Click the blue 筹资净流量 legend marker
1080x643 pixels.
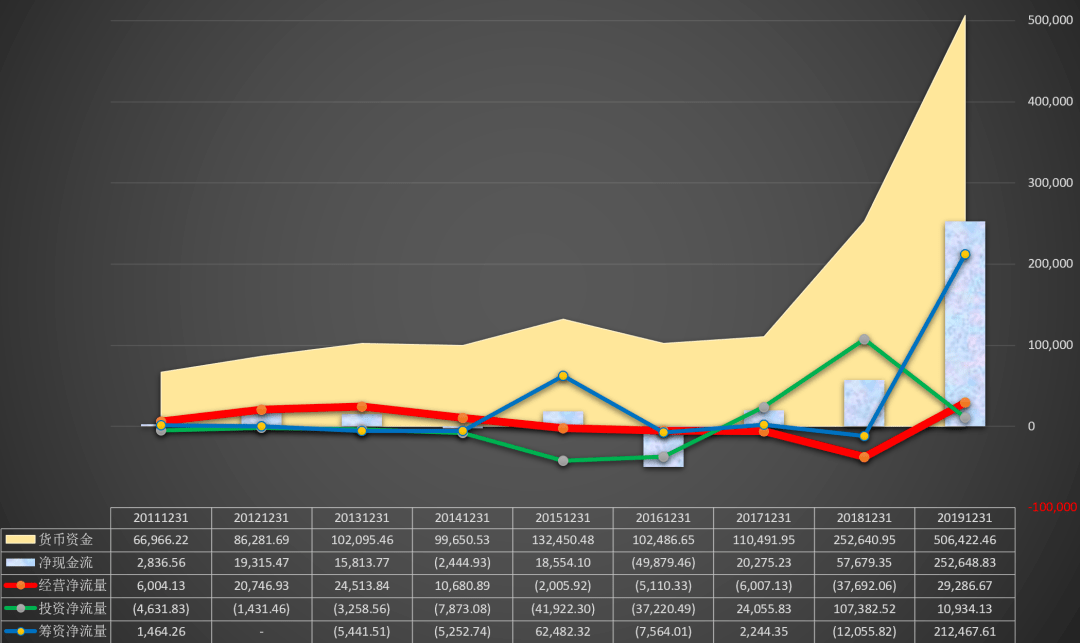(x=20, y=631)
